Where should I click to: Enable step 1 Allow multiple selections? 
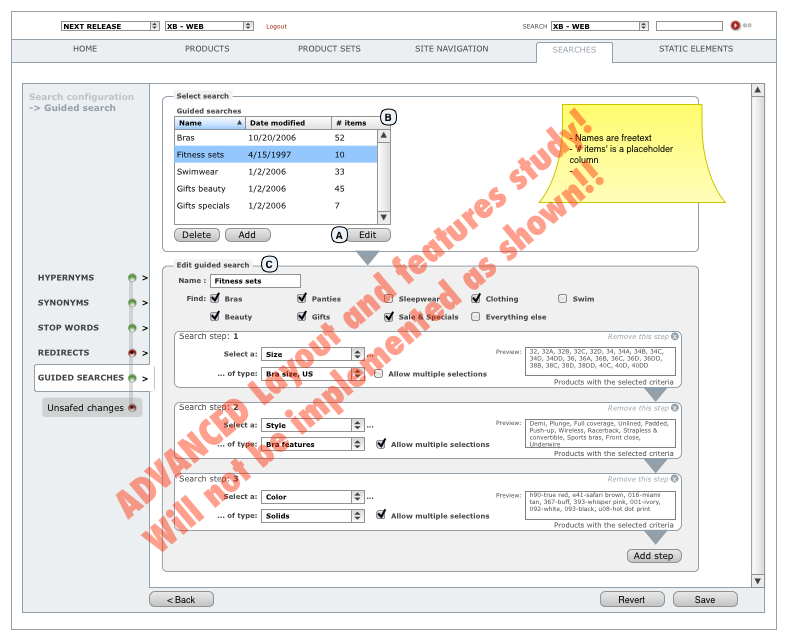click(378, 374)
